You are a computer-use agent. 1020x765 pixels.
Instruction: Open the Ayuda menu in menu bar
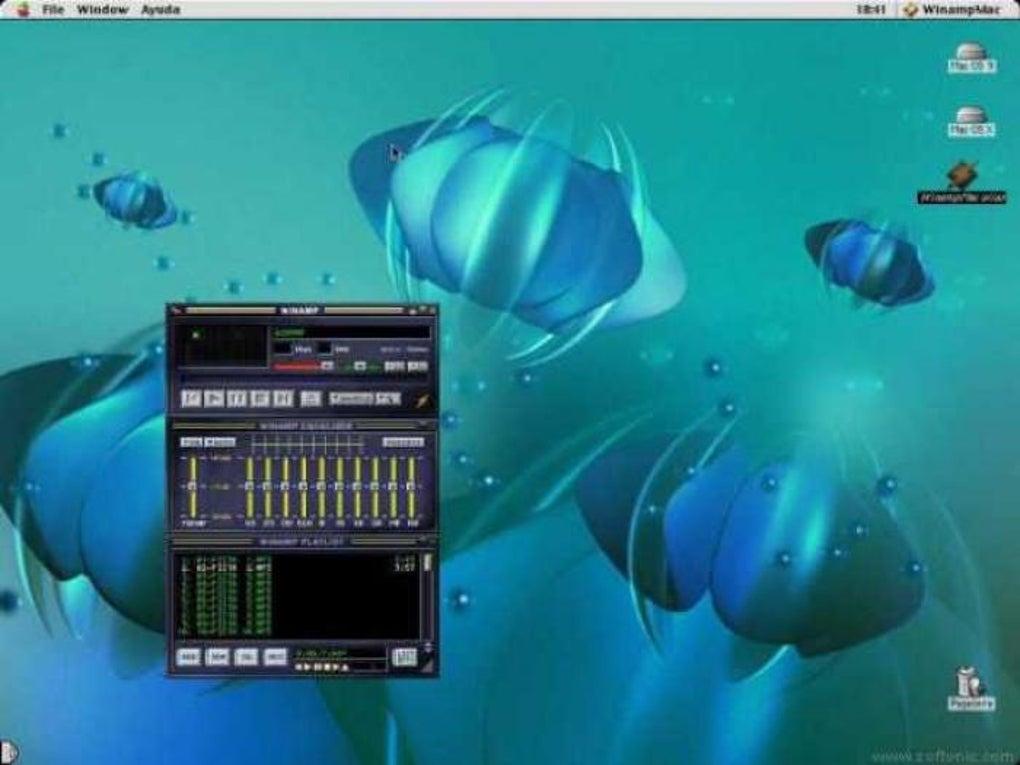tap(161, 10)
